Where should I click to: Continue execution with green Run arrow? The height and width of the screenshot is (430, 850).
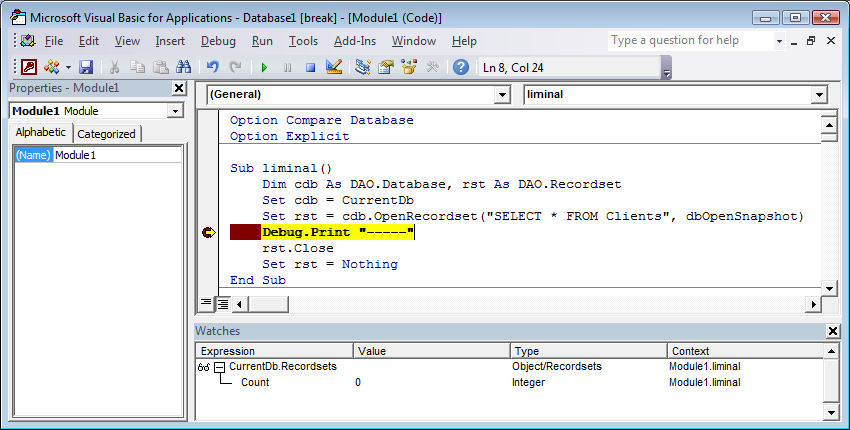[x=265, y=68]
